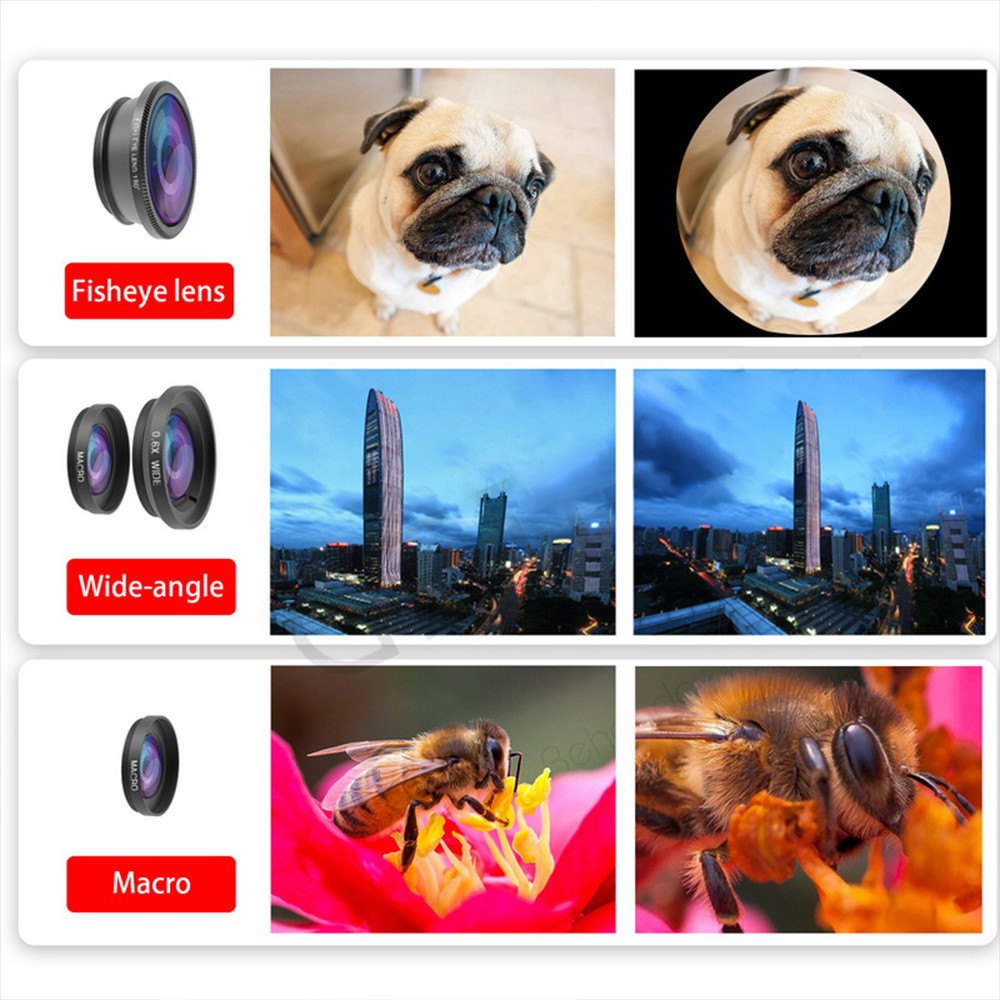The image size is (1000, 1000).
Task: Click the tall skyscraper in left city photo
Action: 383,489
